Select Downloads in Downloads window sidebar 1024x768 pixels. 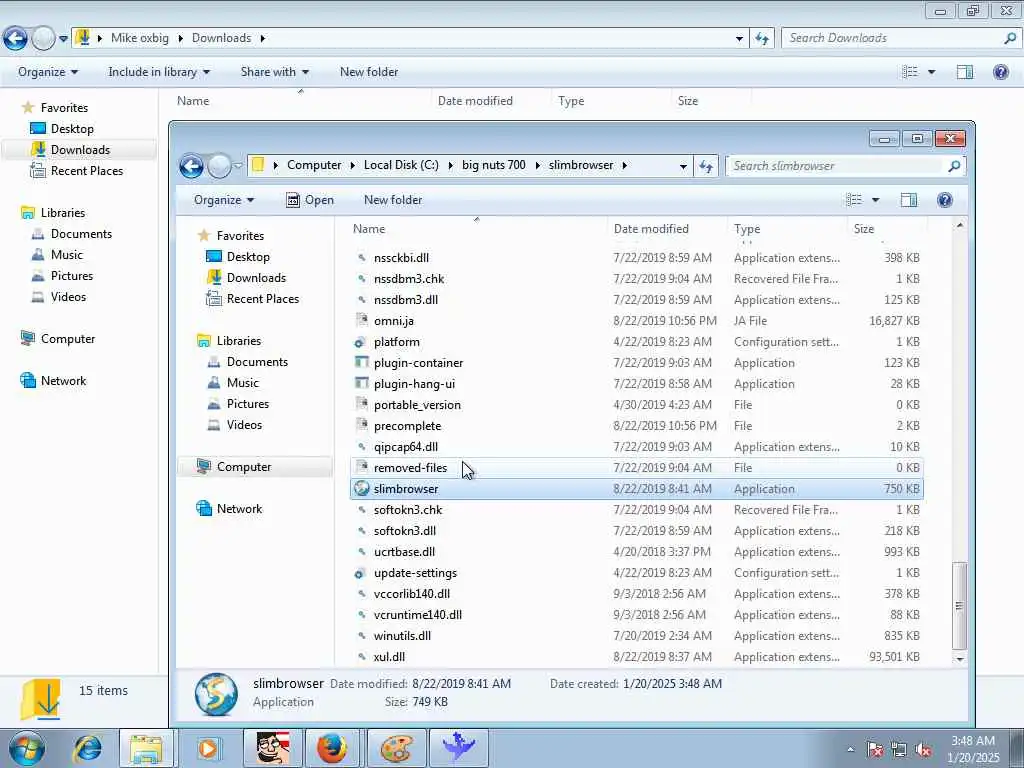[x=80, y=150]
